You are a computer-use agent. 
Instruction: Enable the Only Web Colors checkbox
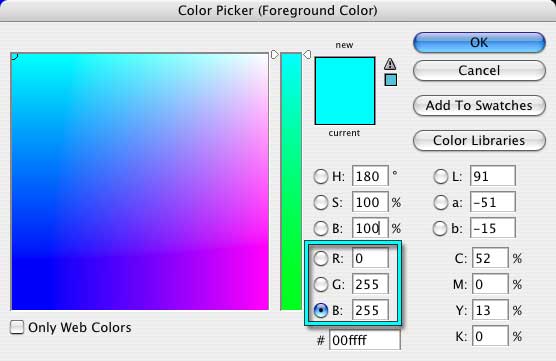pyautogui.click(x=17, y=327)
